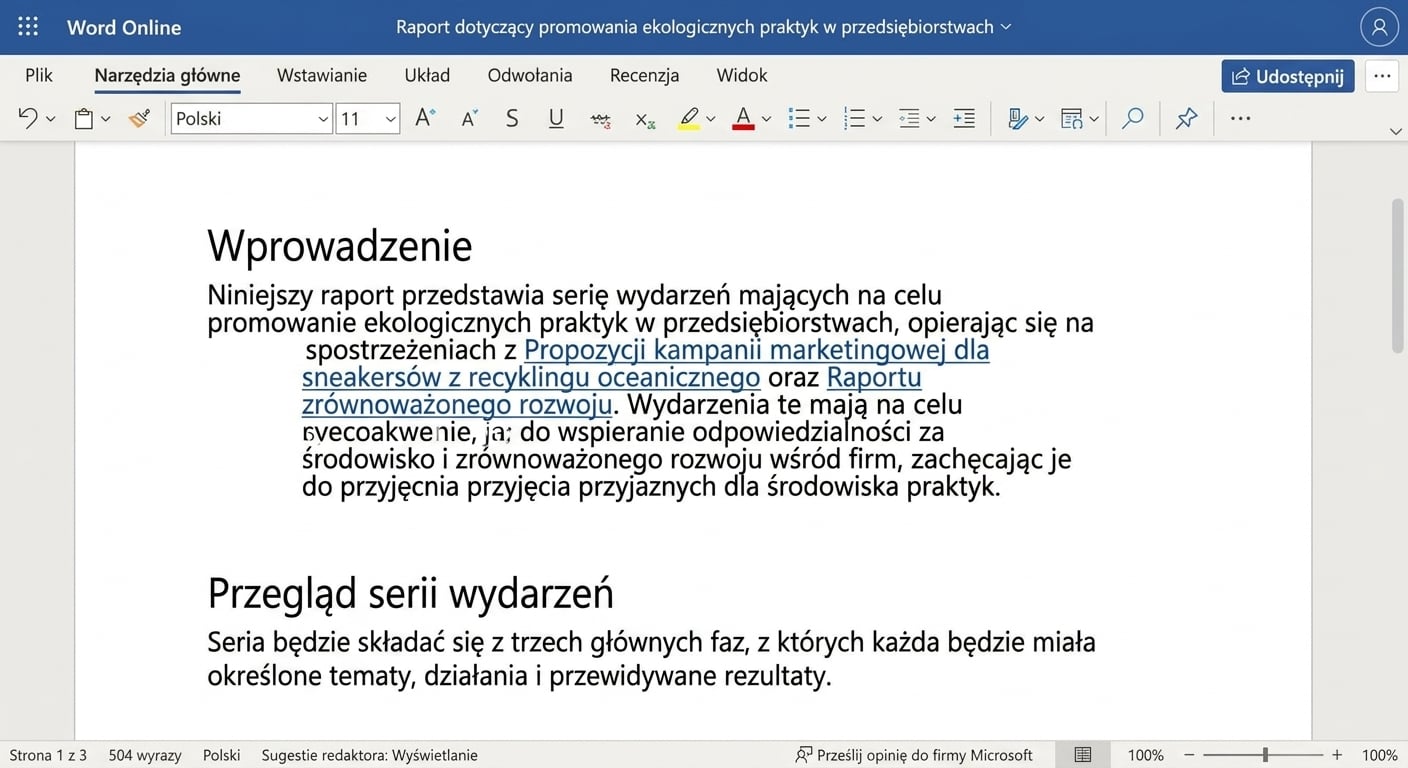The image size is (1408, 768).
Task: Click the 100% value right of the zoom slider
Action: pyautogui.click(x=1379, y=755)
